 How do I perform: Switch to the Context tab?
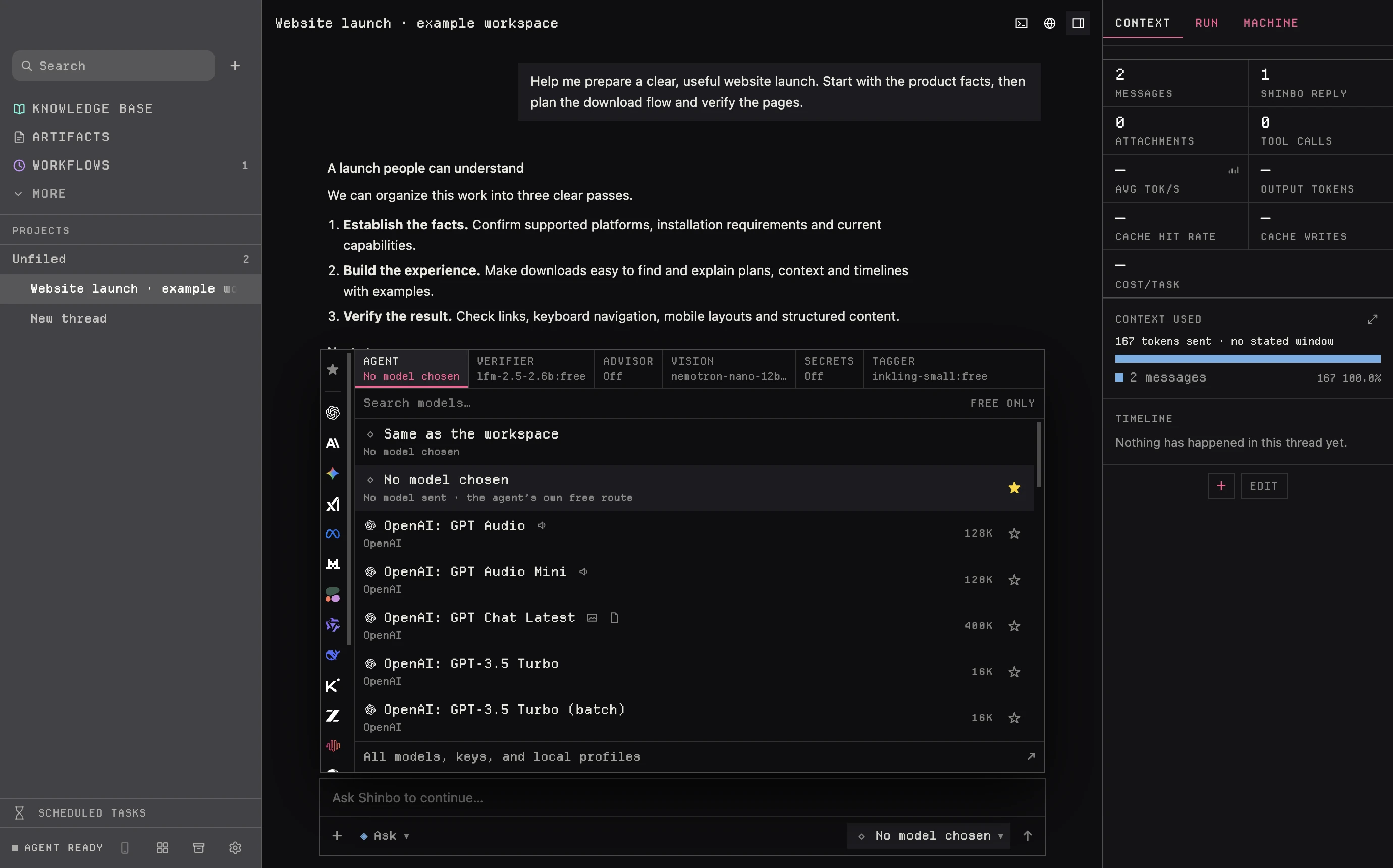tap(1142, 22)
